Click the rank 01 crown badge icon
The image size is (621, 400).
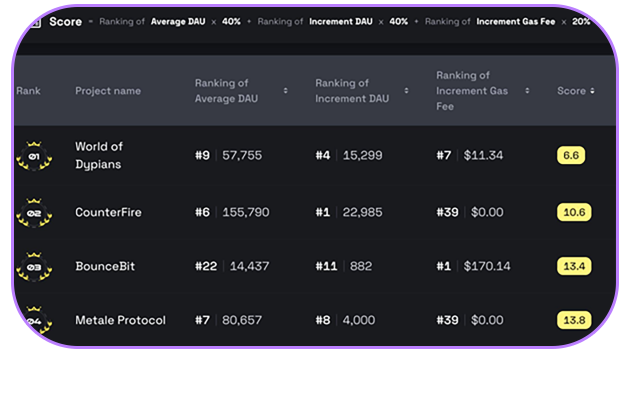34,157
